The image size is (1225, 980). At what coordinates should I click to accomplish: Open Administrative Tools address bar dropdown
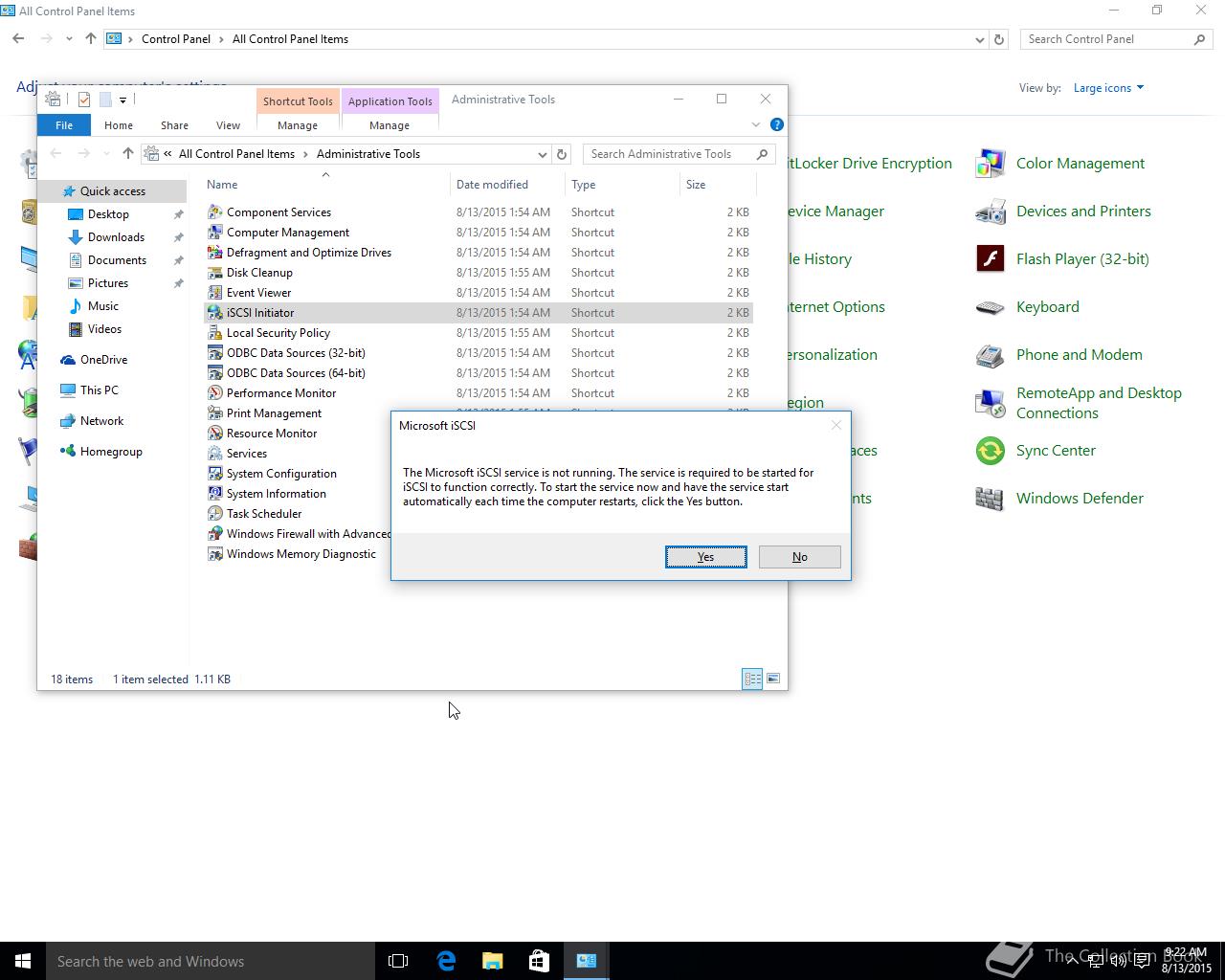pos(542,154)
